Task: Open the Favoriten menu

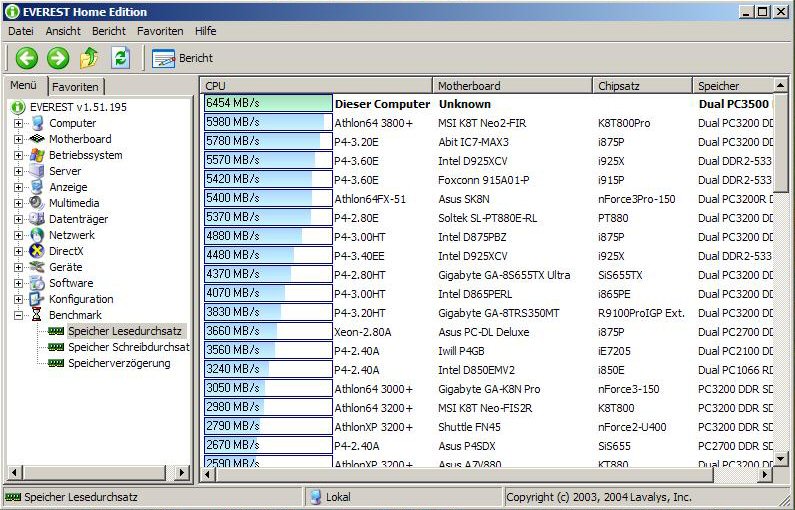Action: pyautogui.click(x=160, y=31)
